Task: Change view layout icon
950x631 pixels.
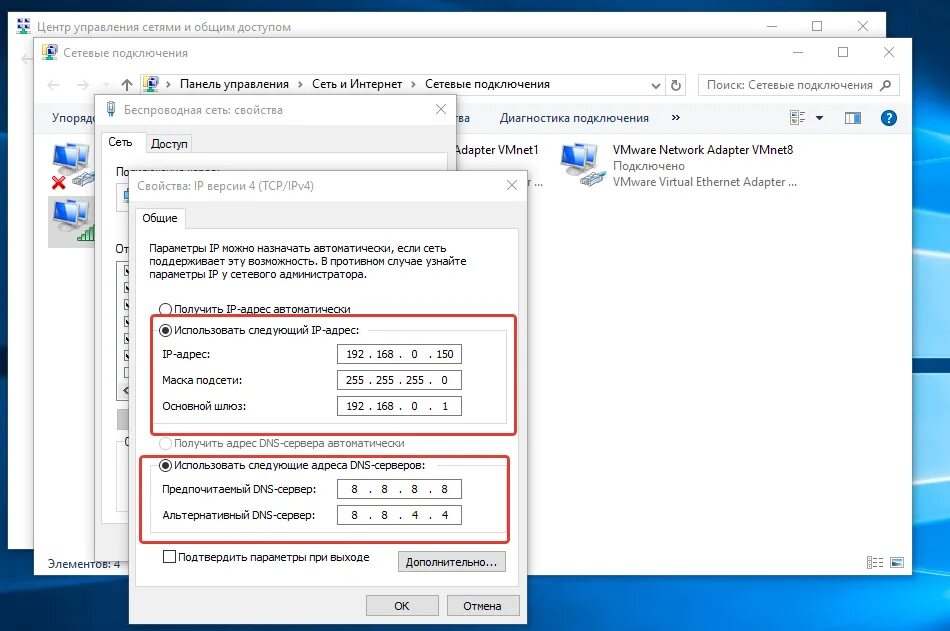Action: click(797, 118)
